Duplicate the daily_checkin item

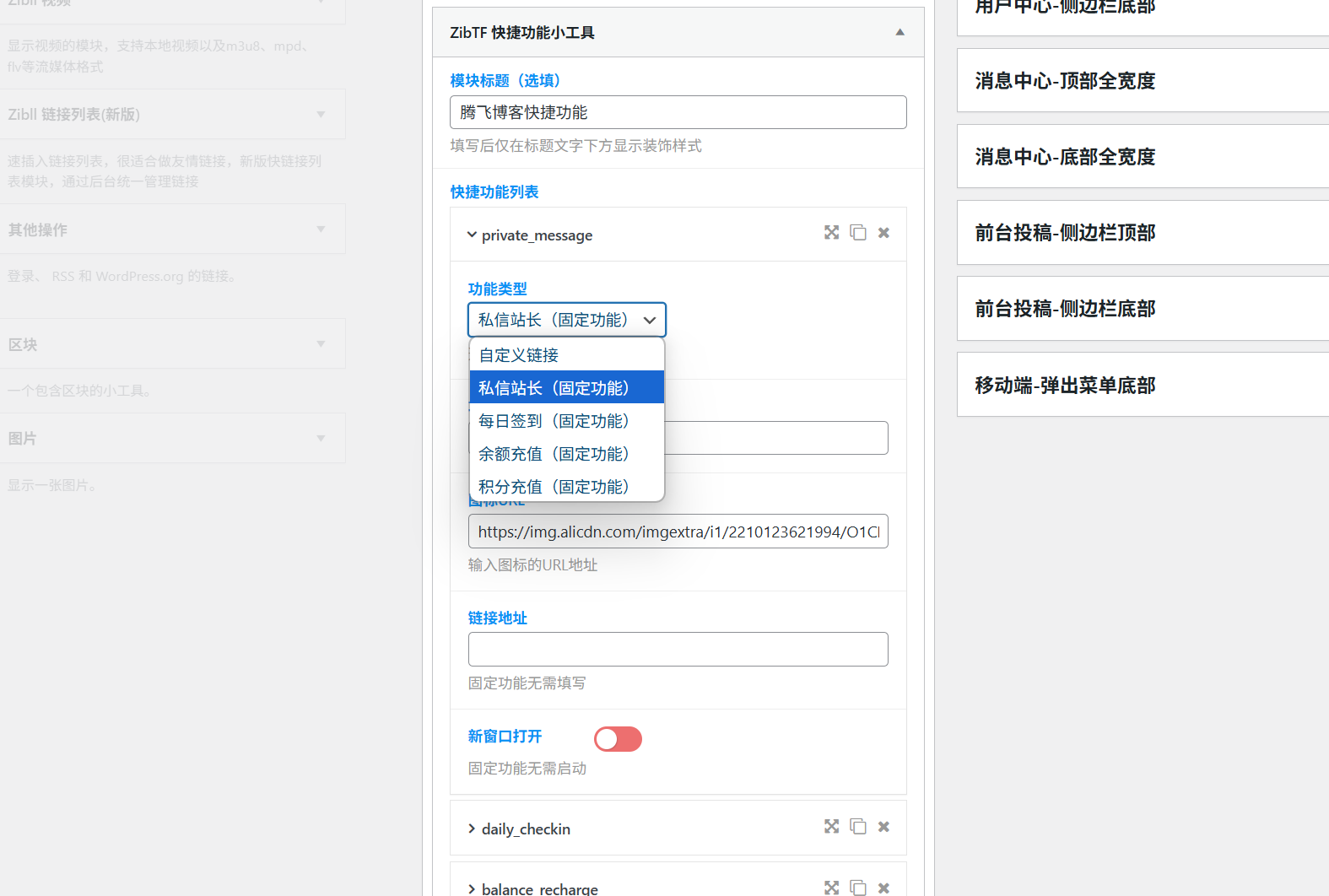(x=858, y=827)
